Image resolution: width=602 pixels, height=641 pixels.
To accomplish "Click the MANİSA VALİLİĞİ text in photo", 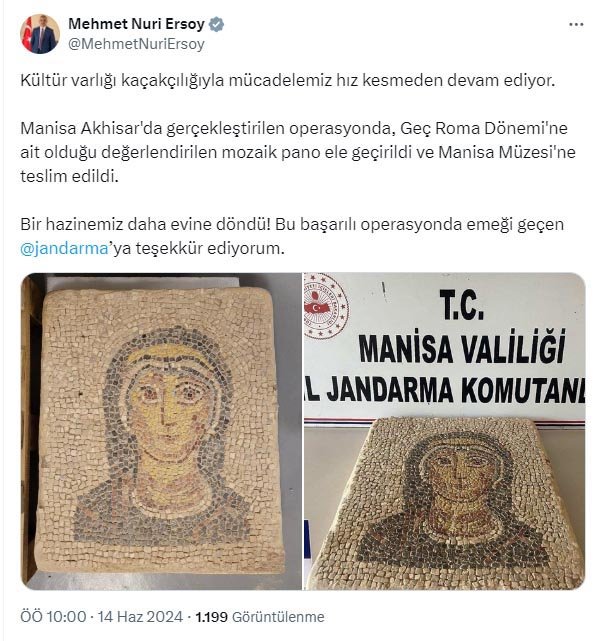I will click(462, 350).
